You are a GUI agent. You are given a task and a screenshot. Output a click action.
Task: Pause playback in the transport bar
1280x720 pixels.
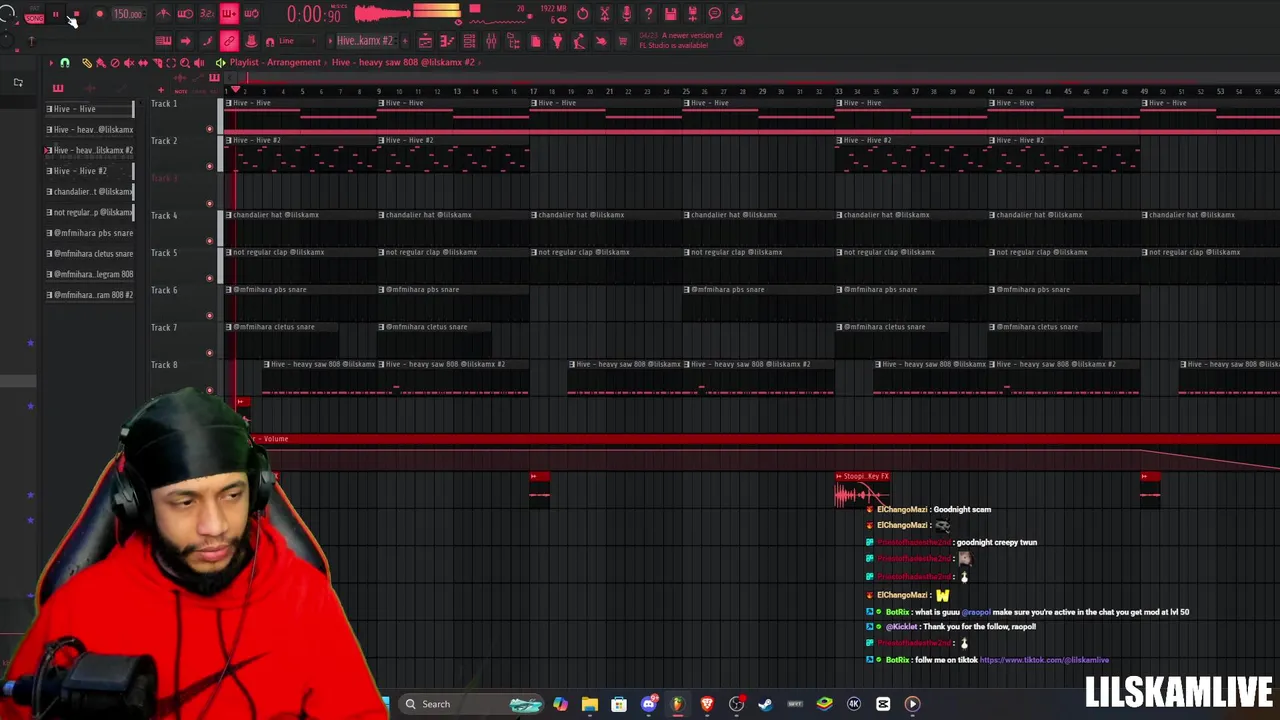click(55, 15)
